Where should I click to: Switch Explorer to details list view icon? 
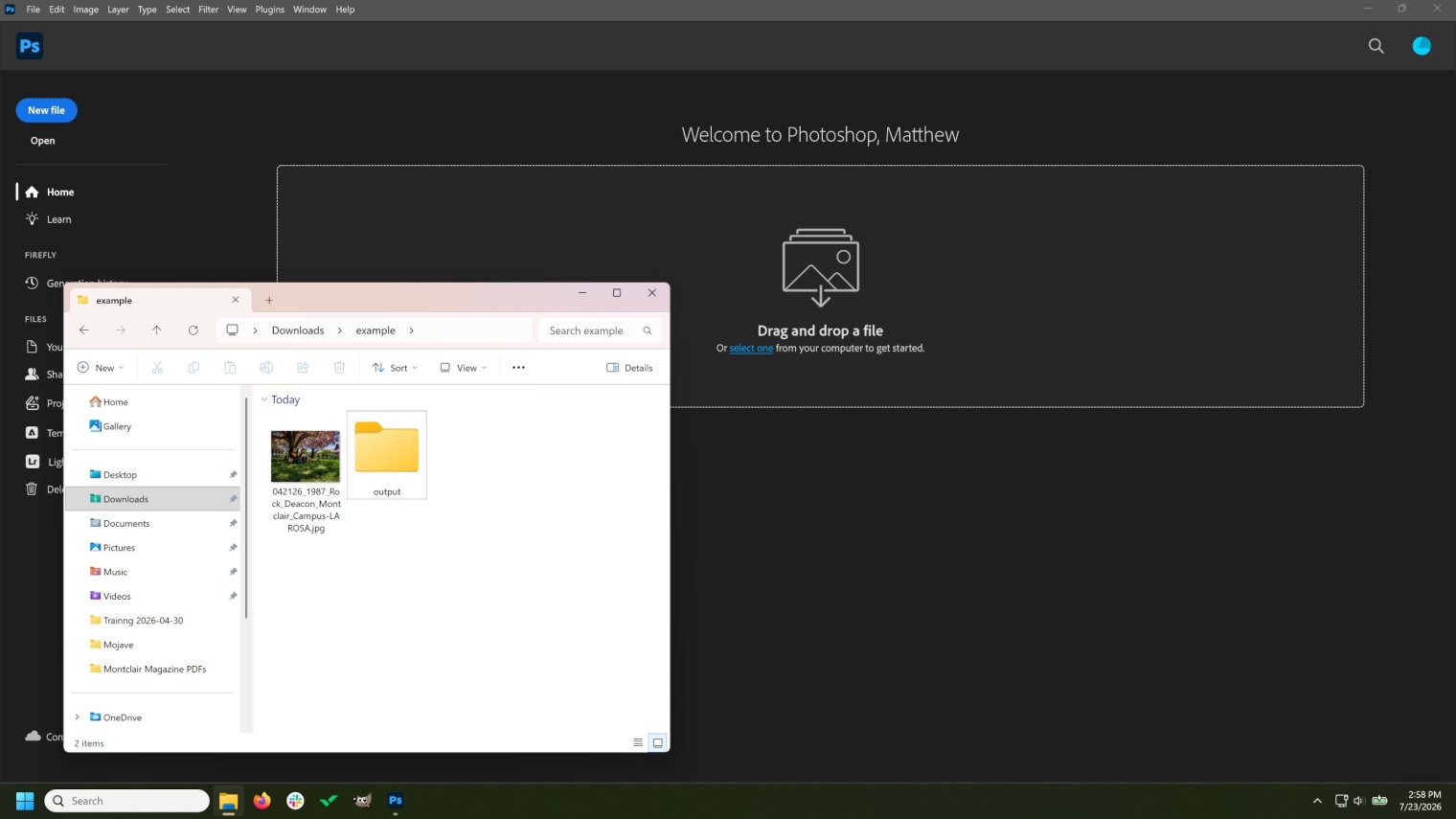coord(638,742)
